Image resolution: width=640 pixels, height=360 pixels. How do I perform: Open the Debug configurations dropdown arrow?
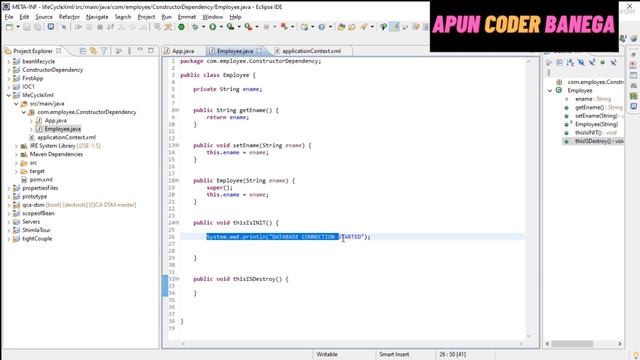203,27
